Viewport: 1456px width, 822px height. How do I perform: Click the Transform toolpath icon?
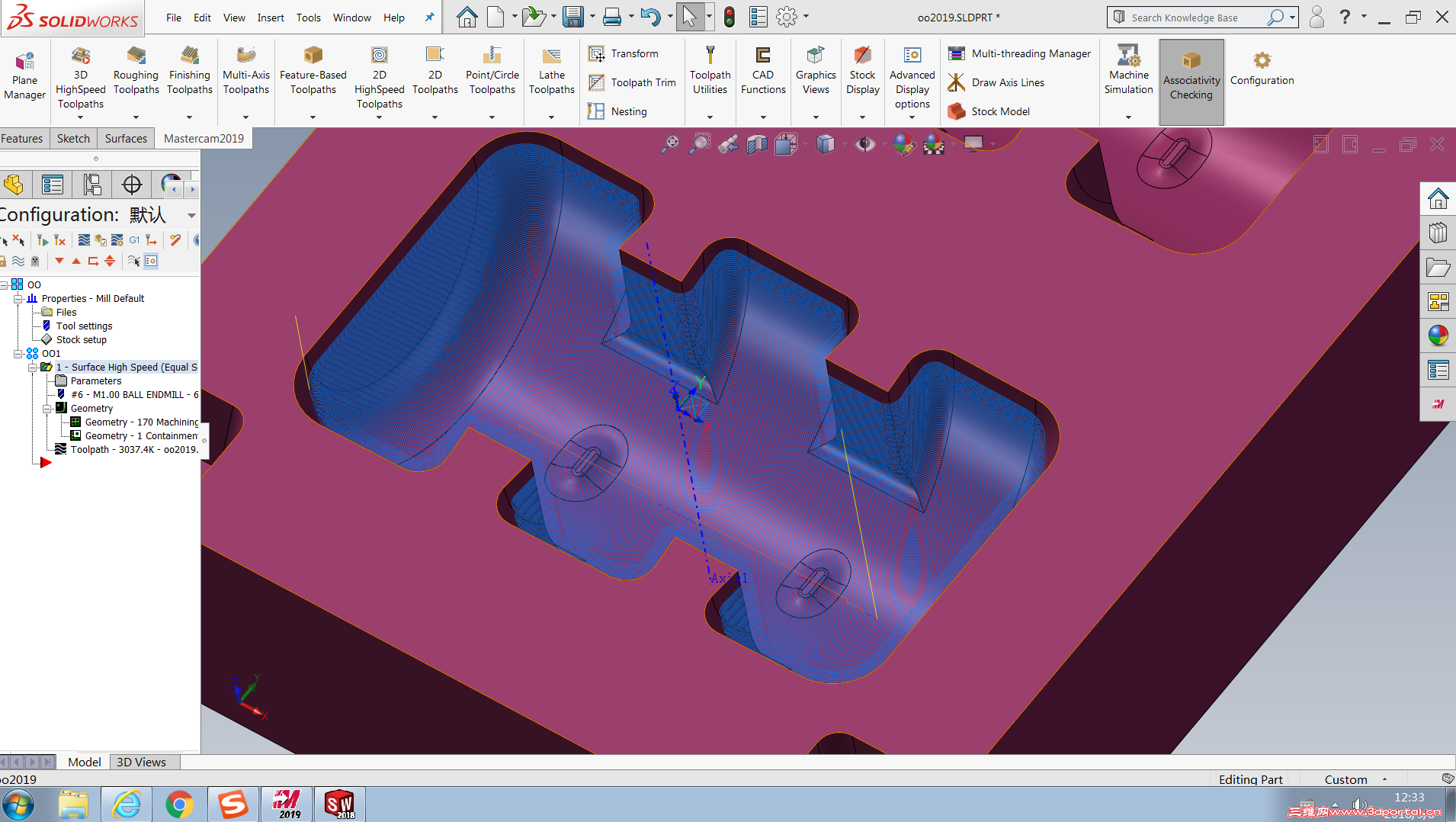(x=596, y=53)
